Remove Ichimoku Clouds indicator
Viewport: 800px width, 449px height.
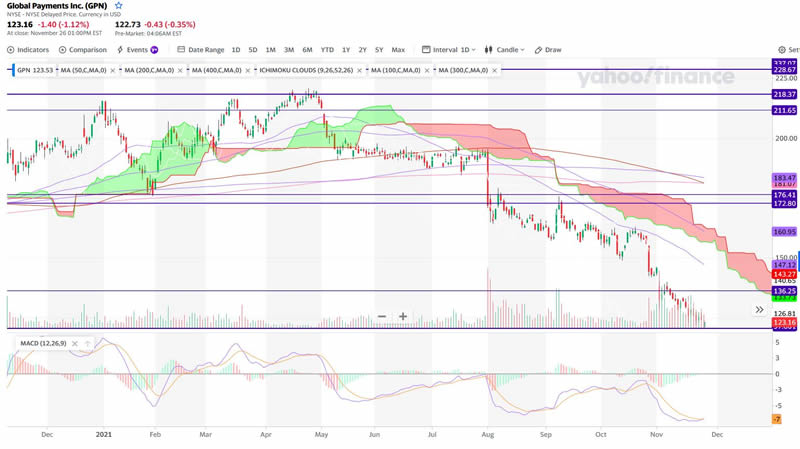point(360,70)
